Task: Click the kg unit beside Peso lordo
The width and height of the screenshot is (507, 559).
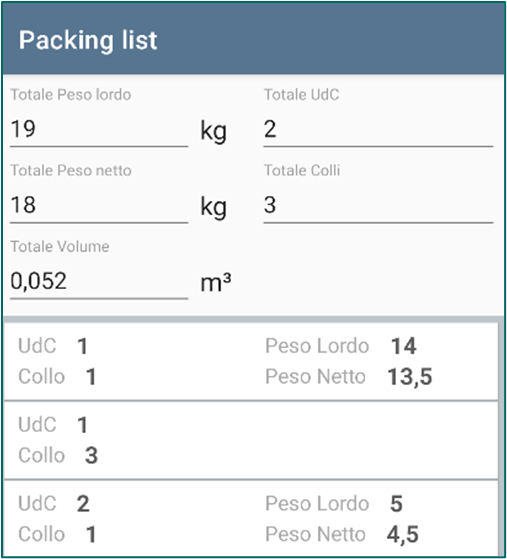Action: pyautogui.click(x=214, y=132)
